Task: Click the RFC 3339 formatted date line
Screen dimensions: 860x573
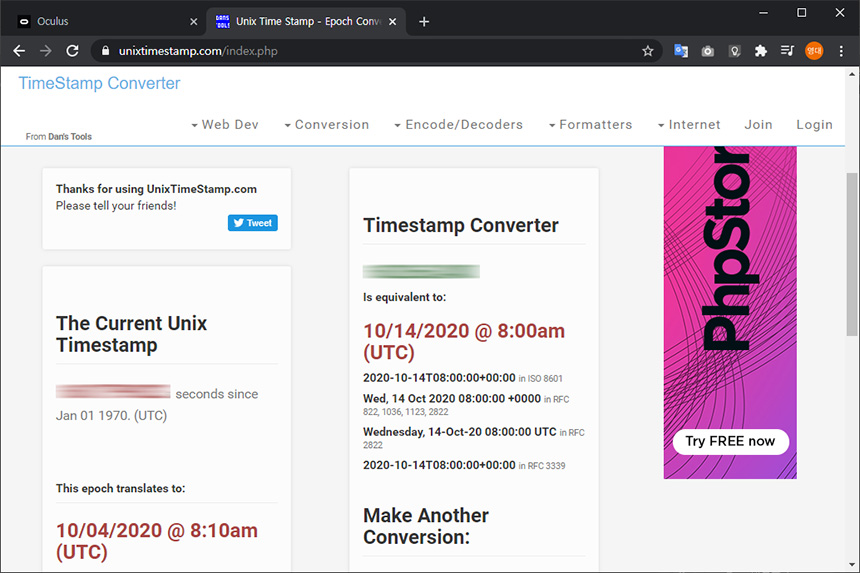Action: pos(464,465)
